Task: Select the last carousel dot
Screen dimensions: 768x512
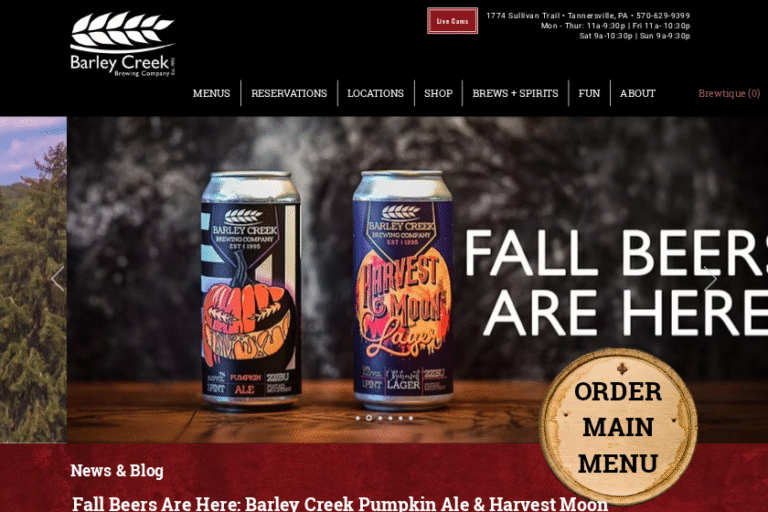Action: (x=411, y=418)
